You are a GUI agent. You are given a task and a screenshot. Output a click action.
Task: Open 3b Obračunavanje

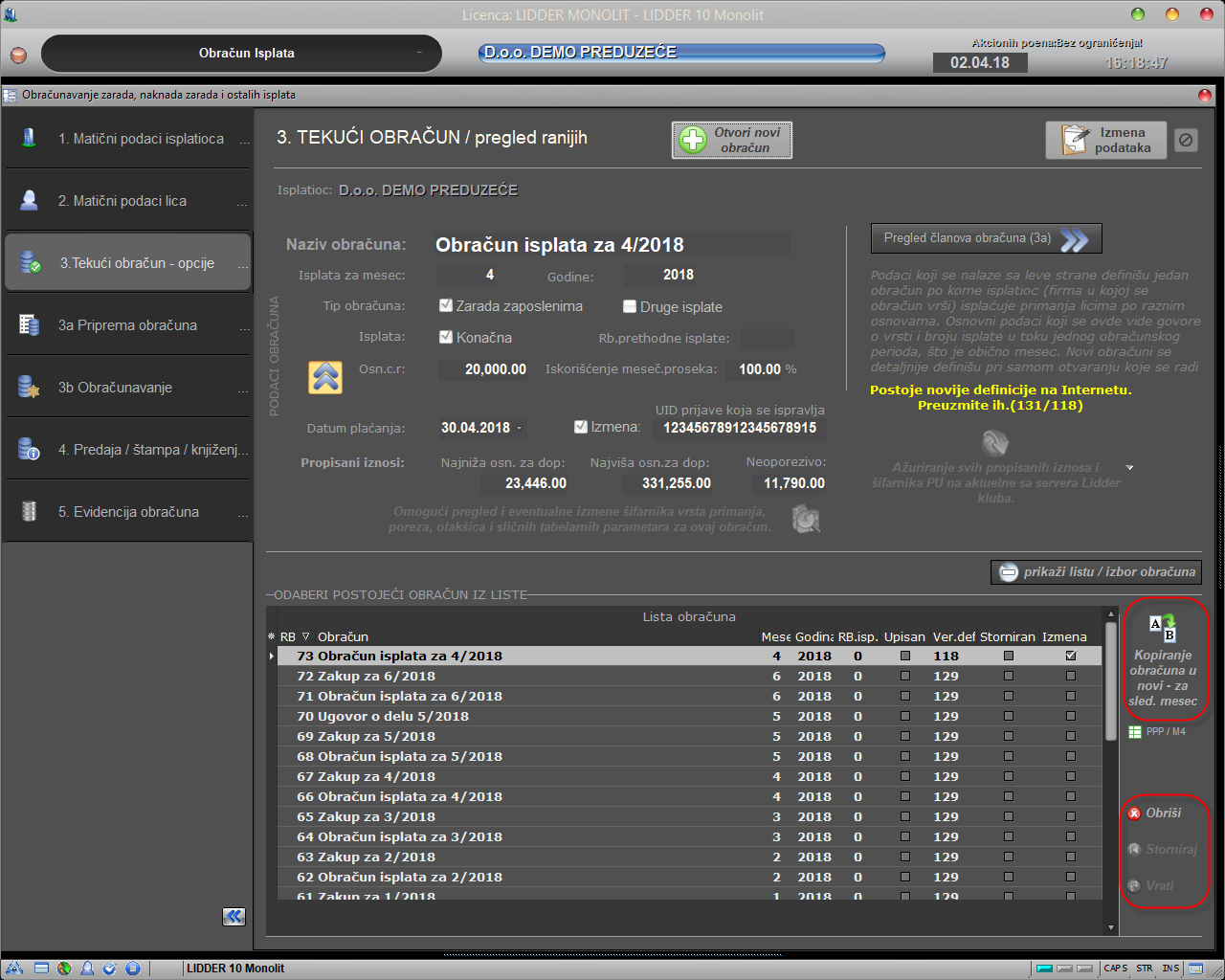tap(127, 387)
